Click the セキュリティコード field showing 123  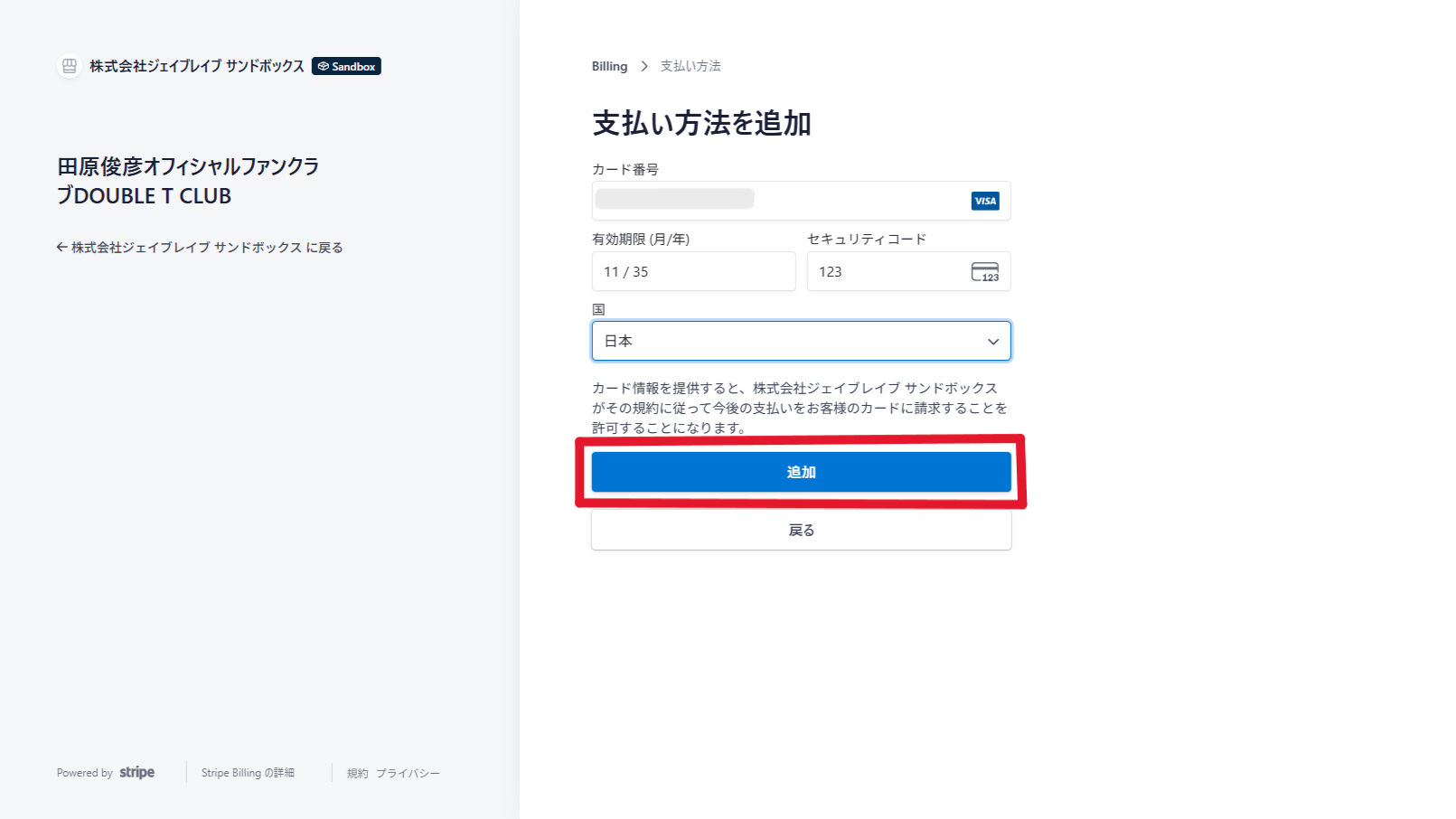click(886, 271)
